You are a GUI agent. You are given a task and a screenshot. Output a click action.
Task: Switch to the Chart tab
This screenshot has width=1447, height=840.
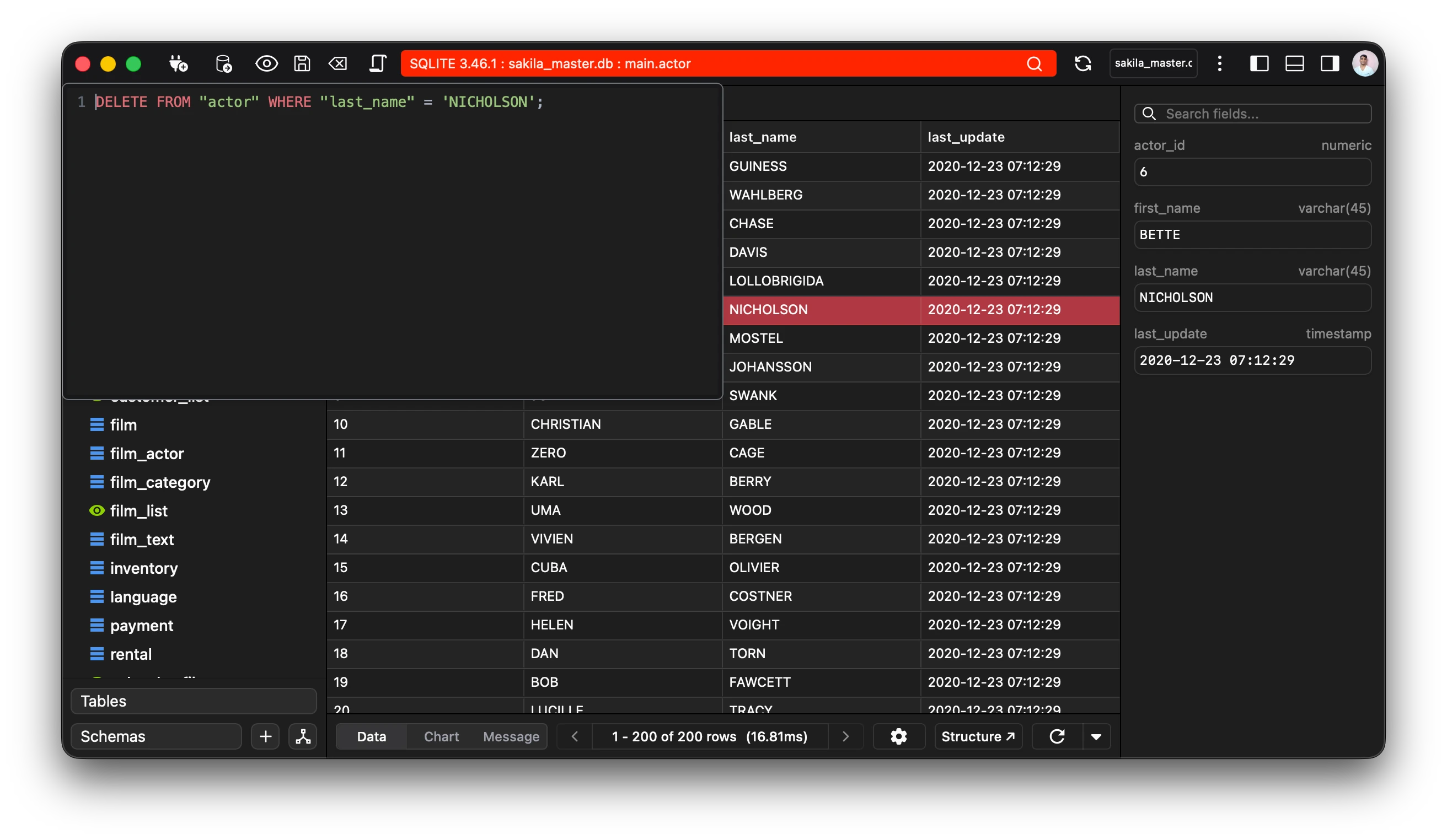coord(441,736)
